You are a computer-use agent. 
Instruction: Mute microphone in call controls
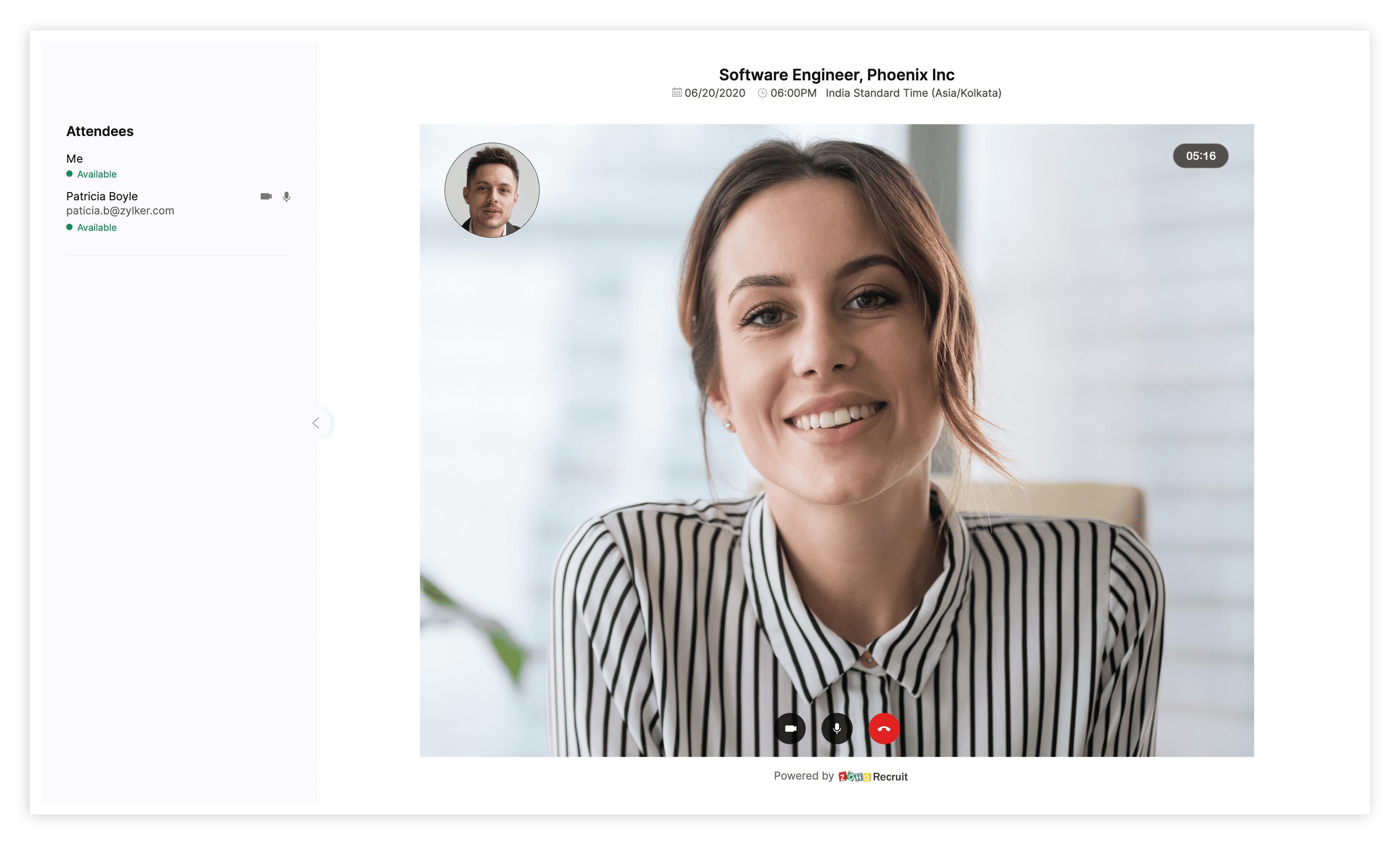click(x=837, y=729)
